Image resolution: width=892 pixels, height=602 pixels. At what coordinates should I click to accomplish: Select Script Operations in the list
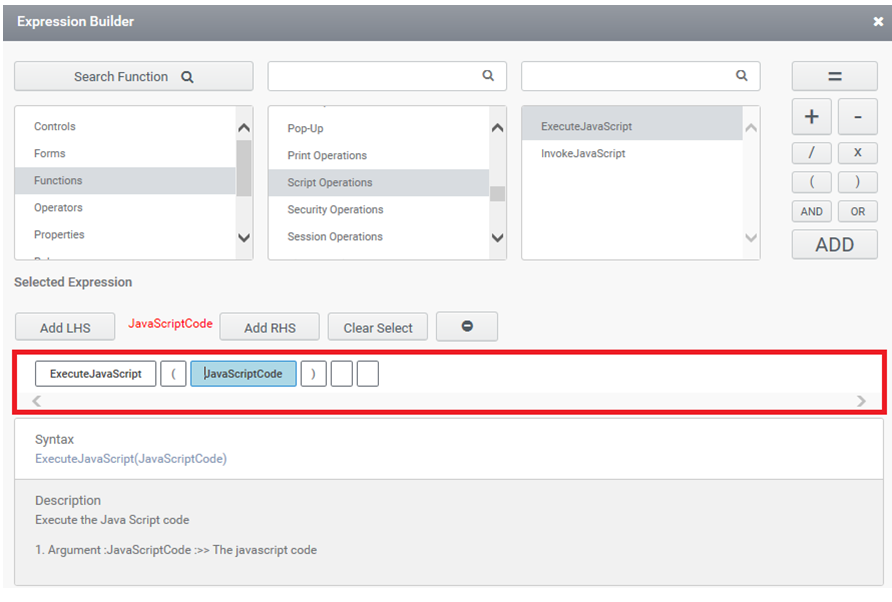(330, 183)
